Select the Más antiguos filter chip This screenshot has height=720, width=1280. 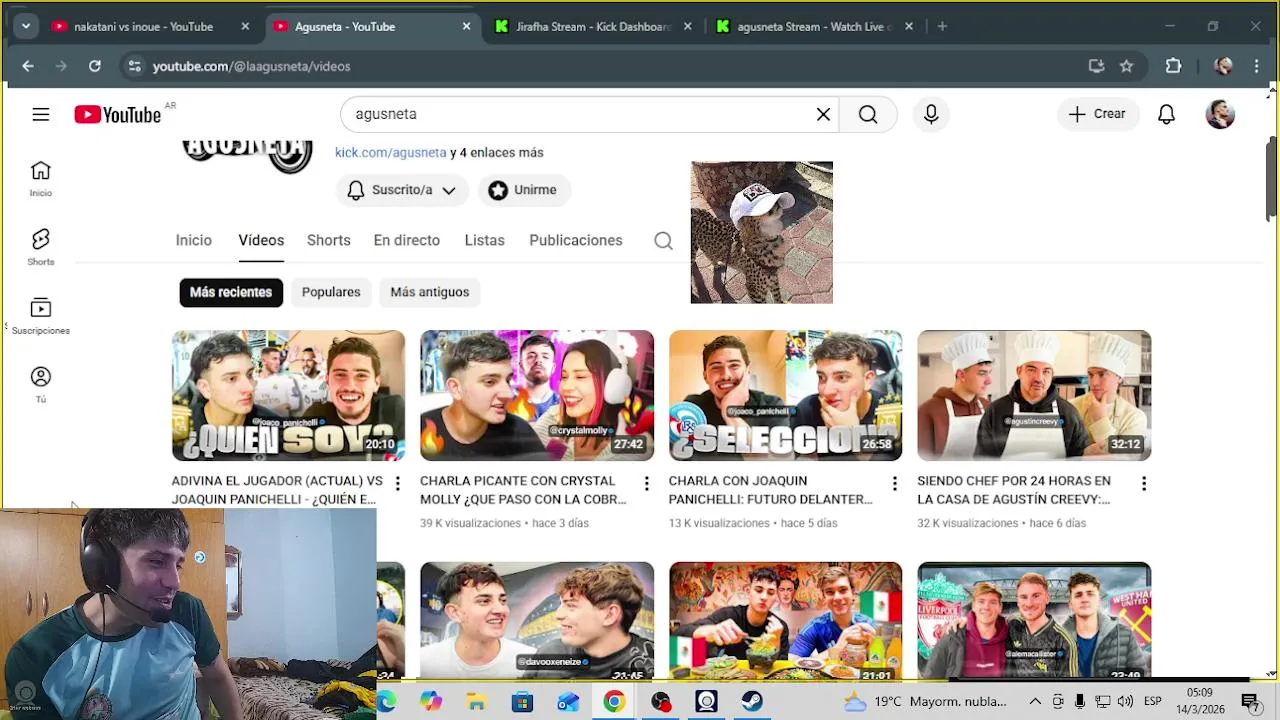(430, 292)
